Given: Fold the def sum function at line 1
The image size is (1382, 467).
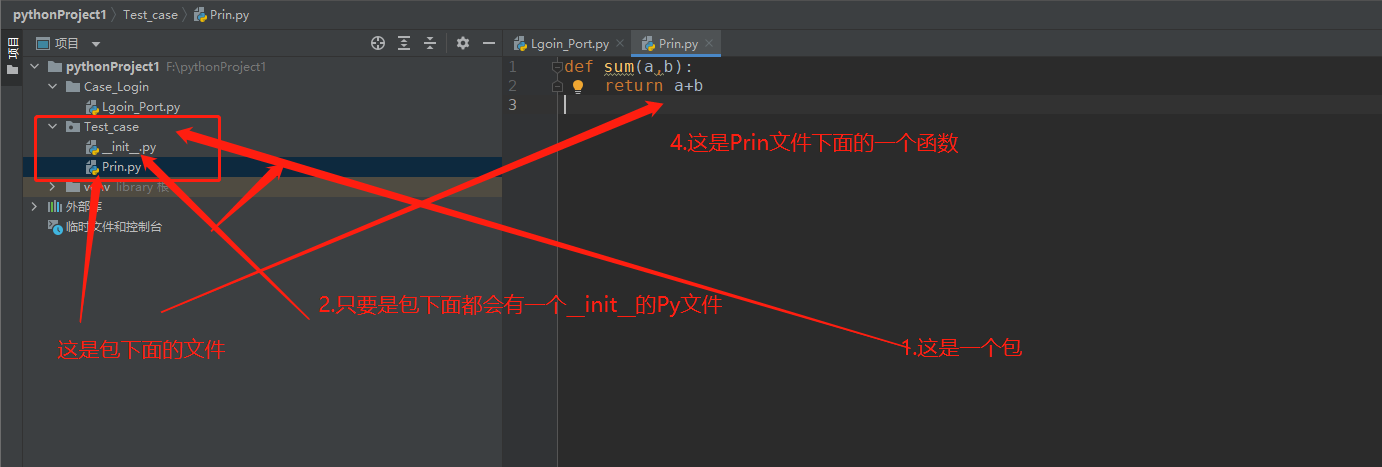Looking at the screenshot, I should click(558, 67).
